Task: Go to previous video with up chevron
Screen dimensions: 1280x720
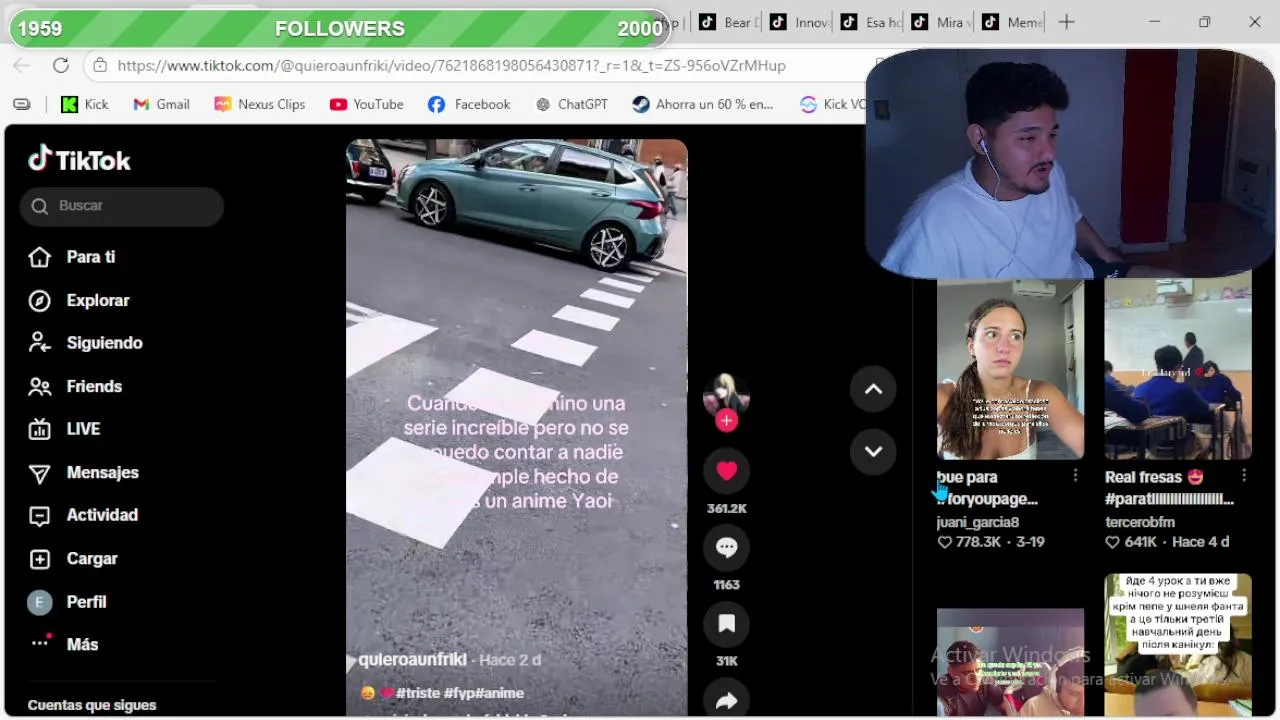Action: (x=873, y=389)
